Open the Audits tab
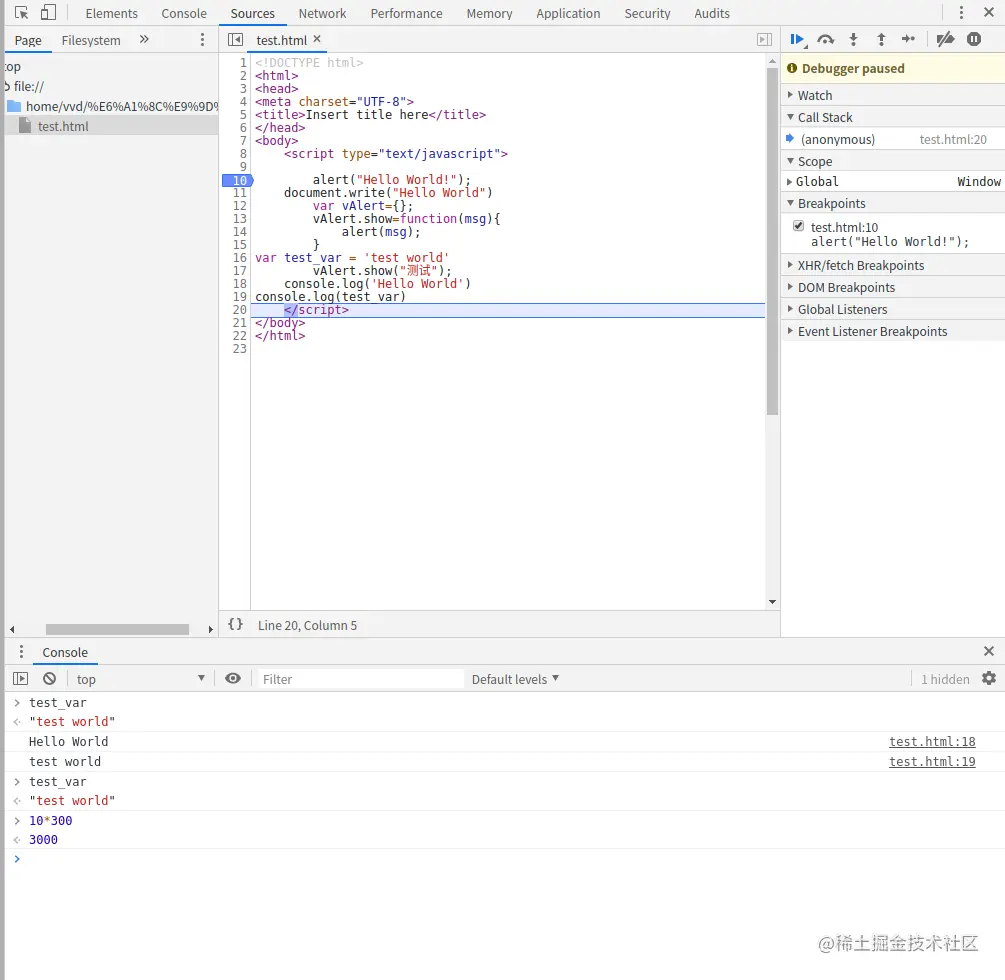Image resolution: width=1005 pixels, height=980 pixels. click(711, 13)
